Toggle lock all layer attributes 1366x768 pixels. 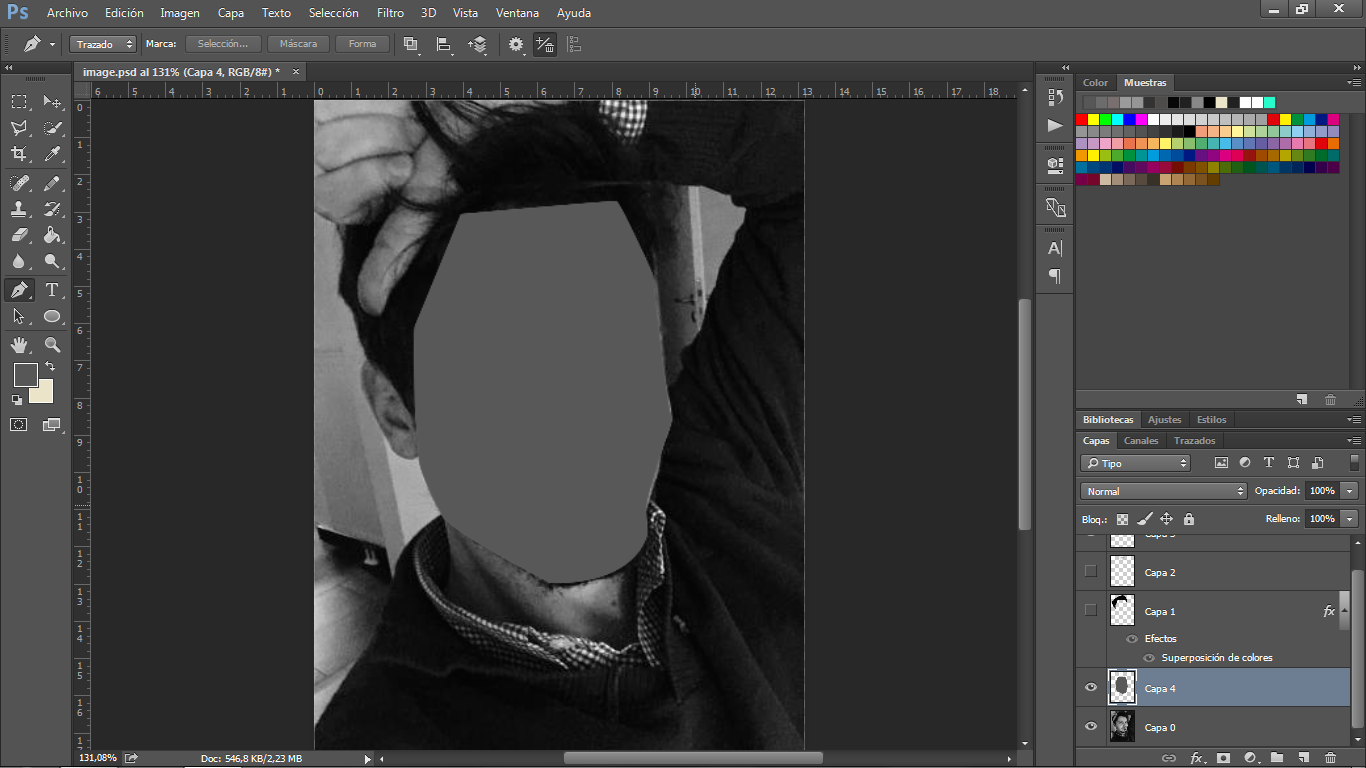tap(1189, 519)
